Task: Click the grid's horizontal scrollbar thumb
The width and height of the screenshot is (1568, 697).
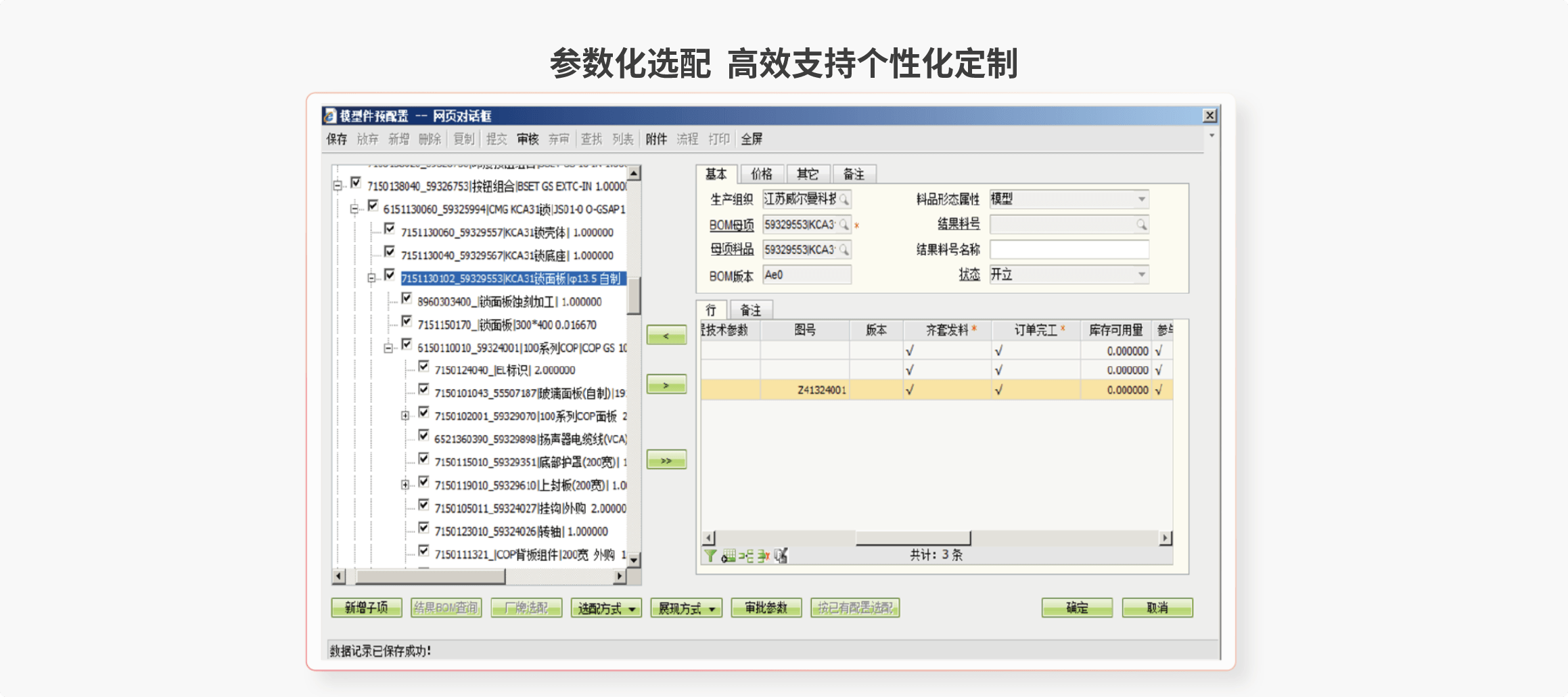Action: (x=913, y=539)
